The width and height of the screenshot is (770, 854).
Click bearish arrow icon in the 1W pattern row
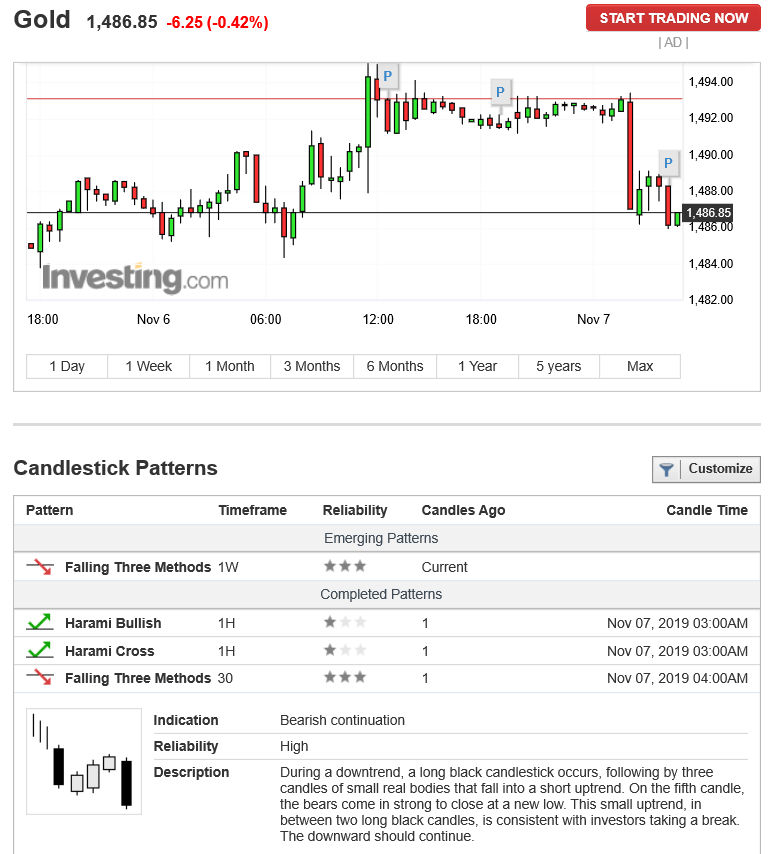(x=39, y=567)
